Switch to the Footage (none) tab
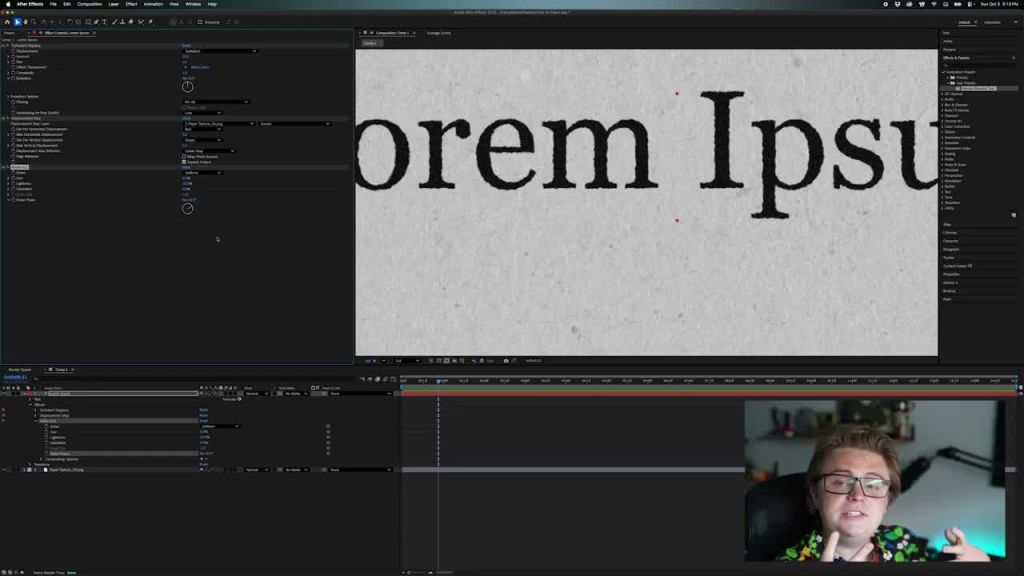 pos(439,33)
